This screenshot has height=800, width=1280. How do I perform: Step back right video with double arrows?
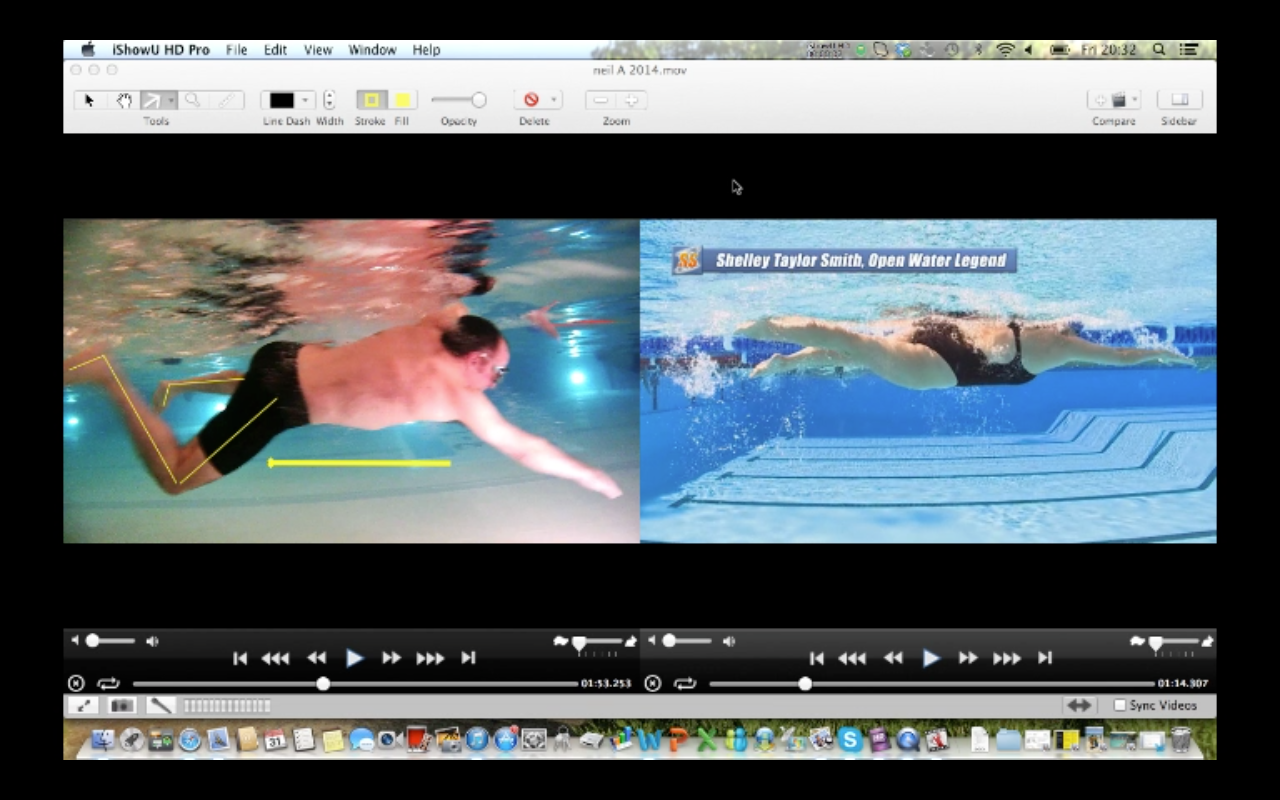click(894, 658)
